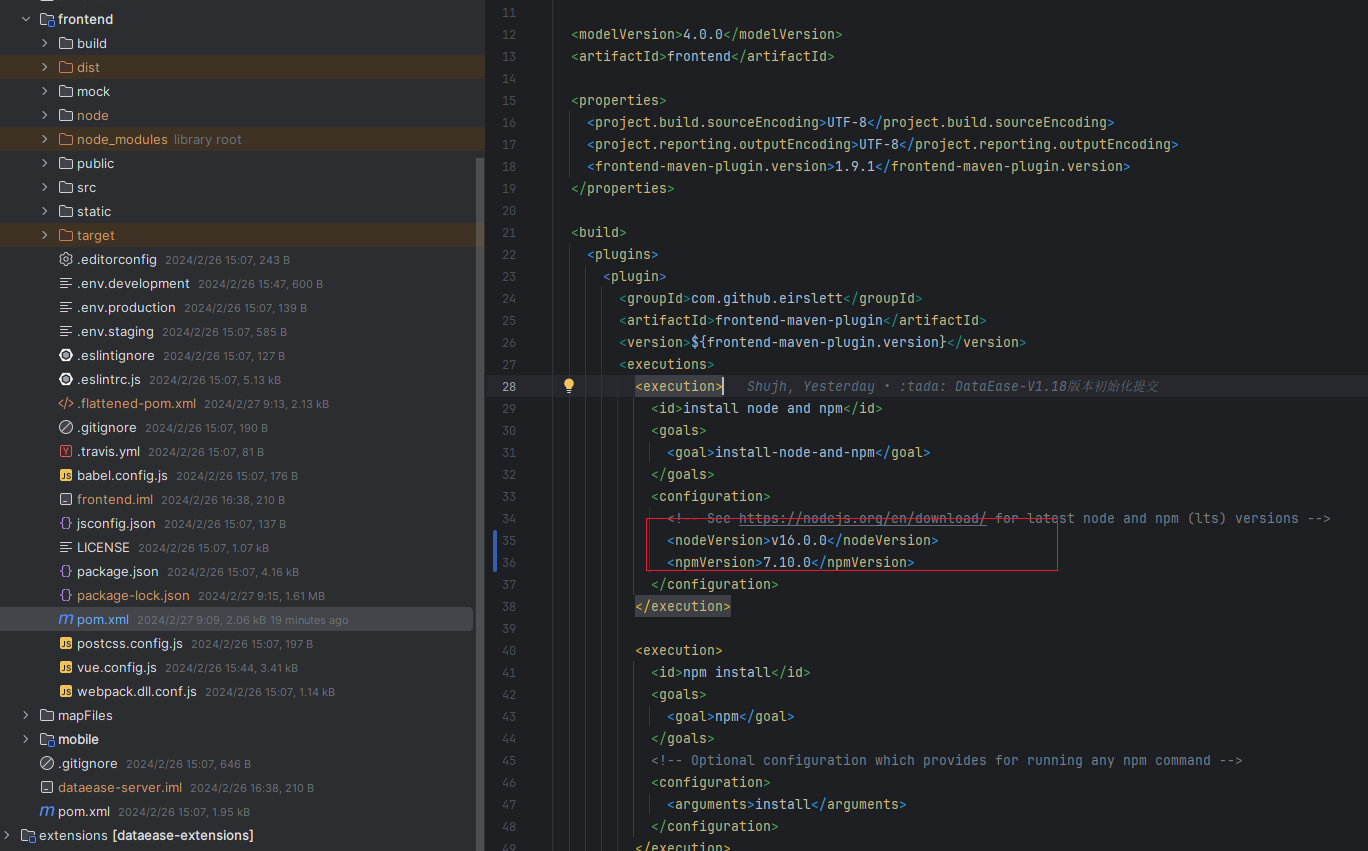Click the .eslintignore file icon
The width and height of the screenshot is (1368, 851).
pyautogui.click(x=66, y=355)
